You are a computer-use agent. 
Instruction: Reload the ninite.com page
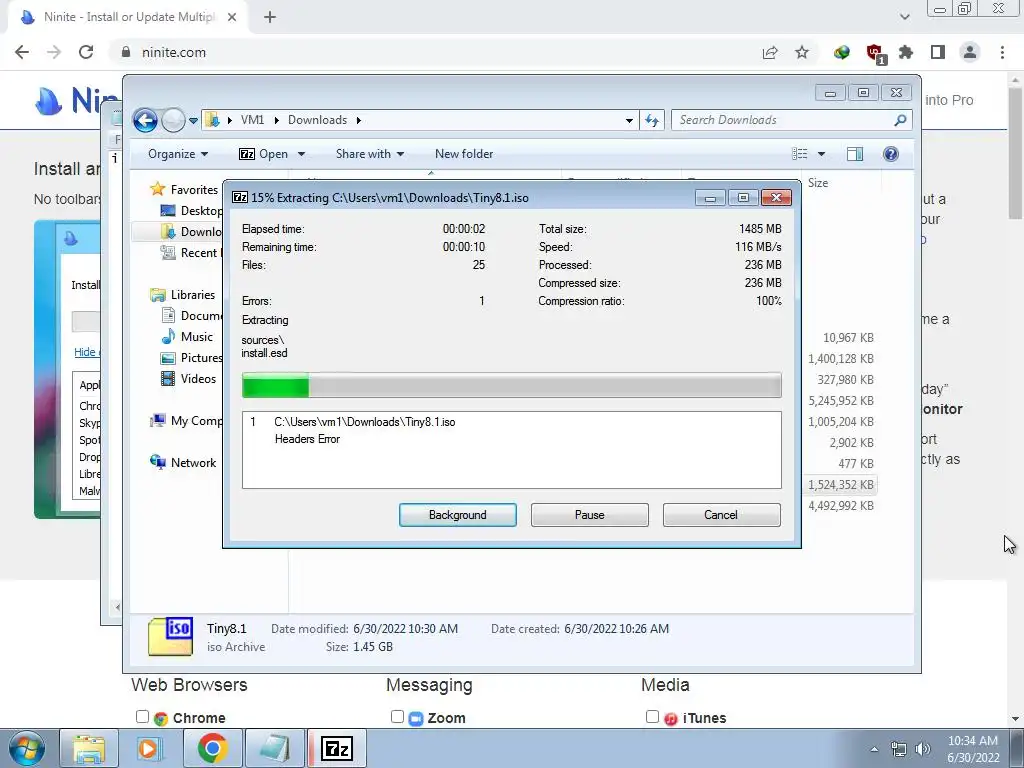tap(86, 52)
